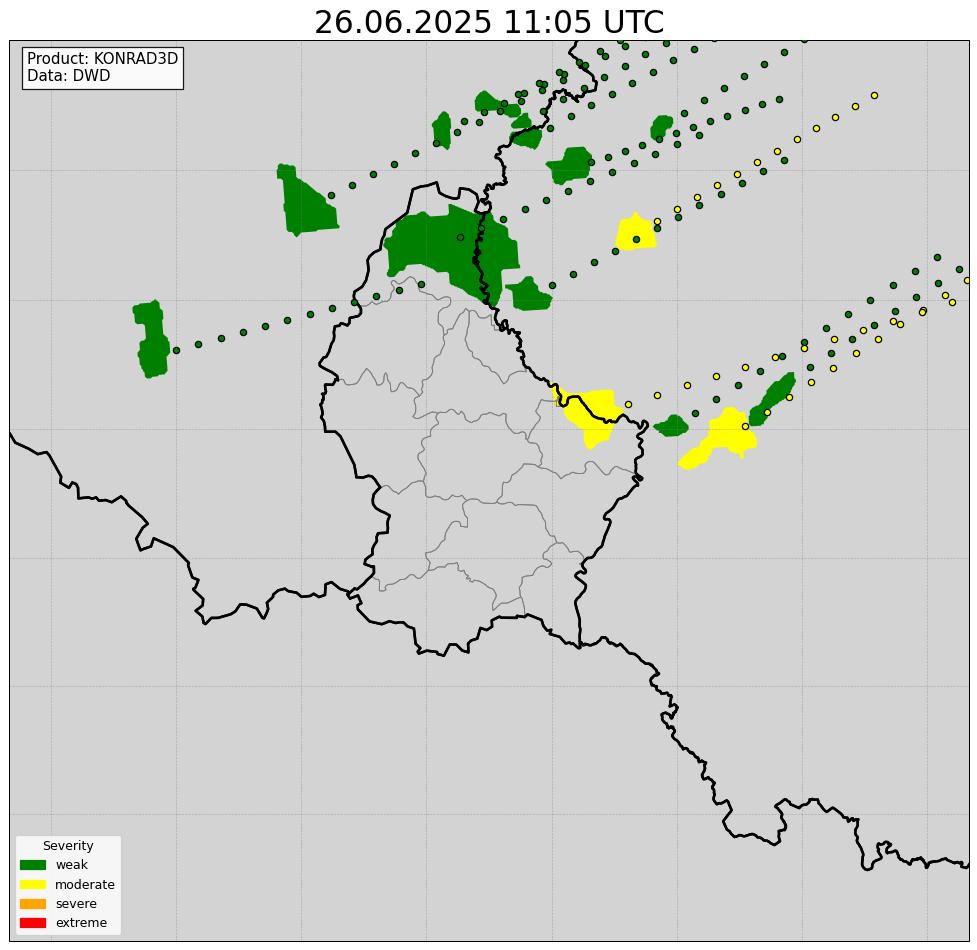The width and height of the screenshot is (977, 950).
Task: Click the green weak severity legend swatch
Action: tap(33, 865)
